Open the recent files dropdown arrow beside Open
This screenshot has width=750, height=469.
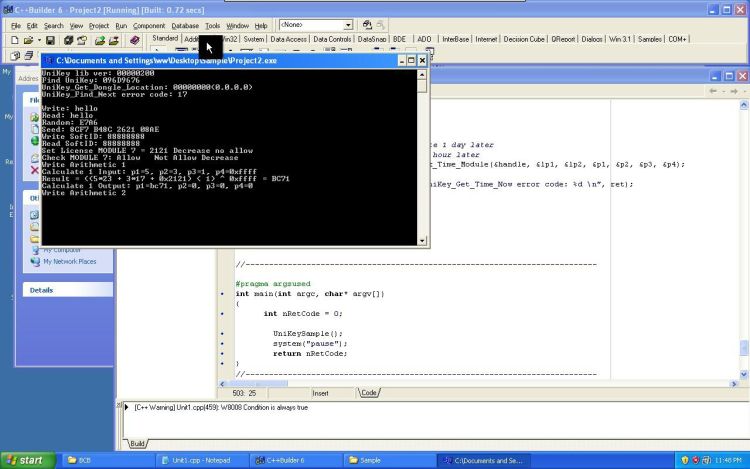pyautogui.click(x=39, y=41)
